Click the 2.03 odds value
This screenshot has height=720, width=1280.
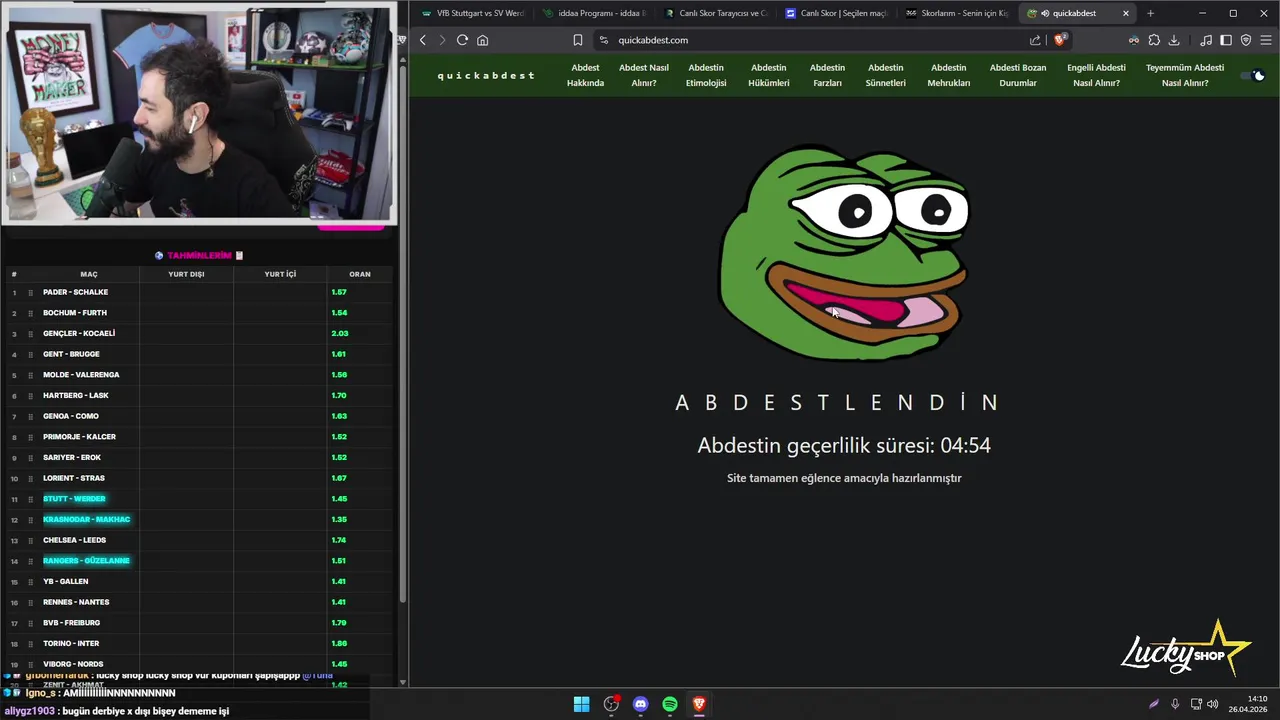pos(339,333)
